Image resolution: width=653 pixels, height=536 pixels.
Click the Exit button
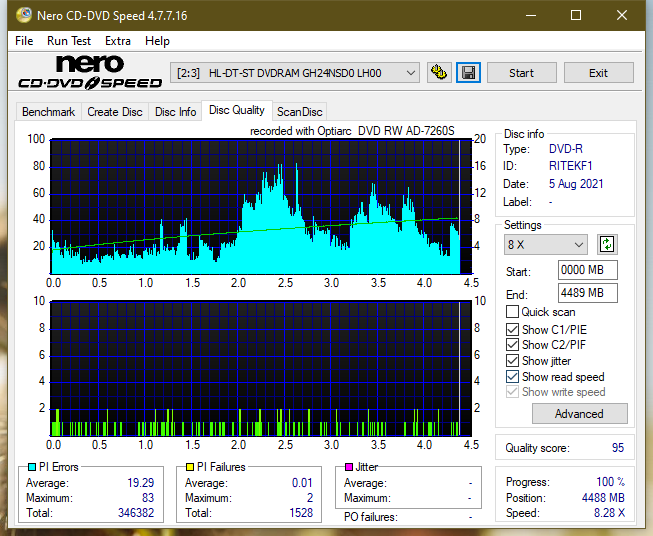pyautogui.click(x=598, y=73)
